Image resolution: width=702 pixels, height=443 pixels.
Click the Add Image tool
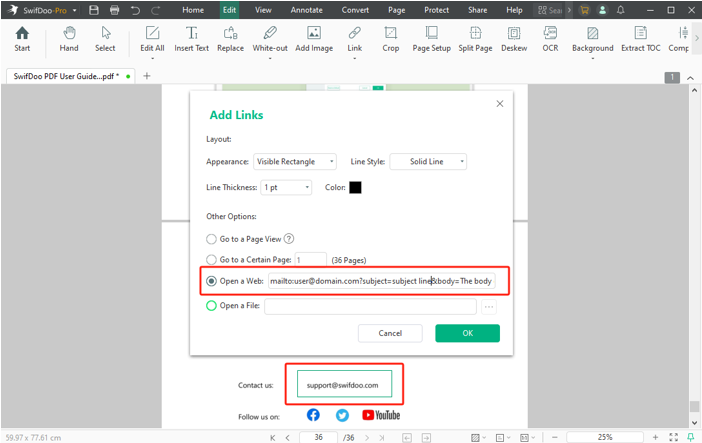(x=314, y=39)
